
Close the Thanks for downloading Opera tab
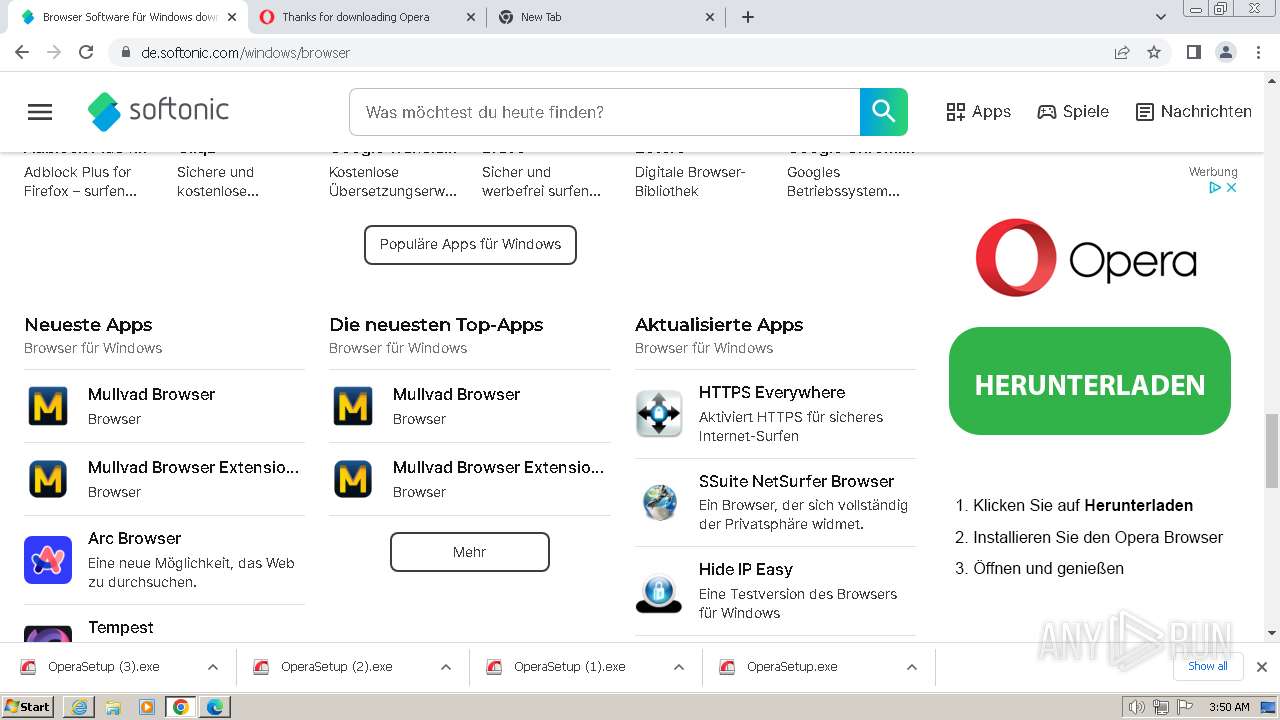(471, 17)
